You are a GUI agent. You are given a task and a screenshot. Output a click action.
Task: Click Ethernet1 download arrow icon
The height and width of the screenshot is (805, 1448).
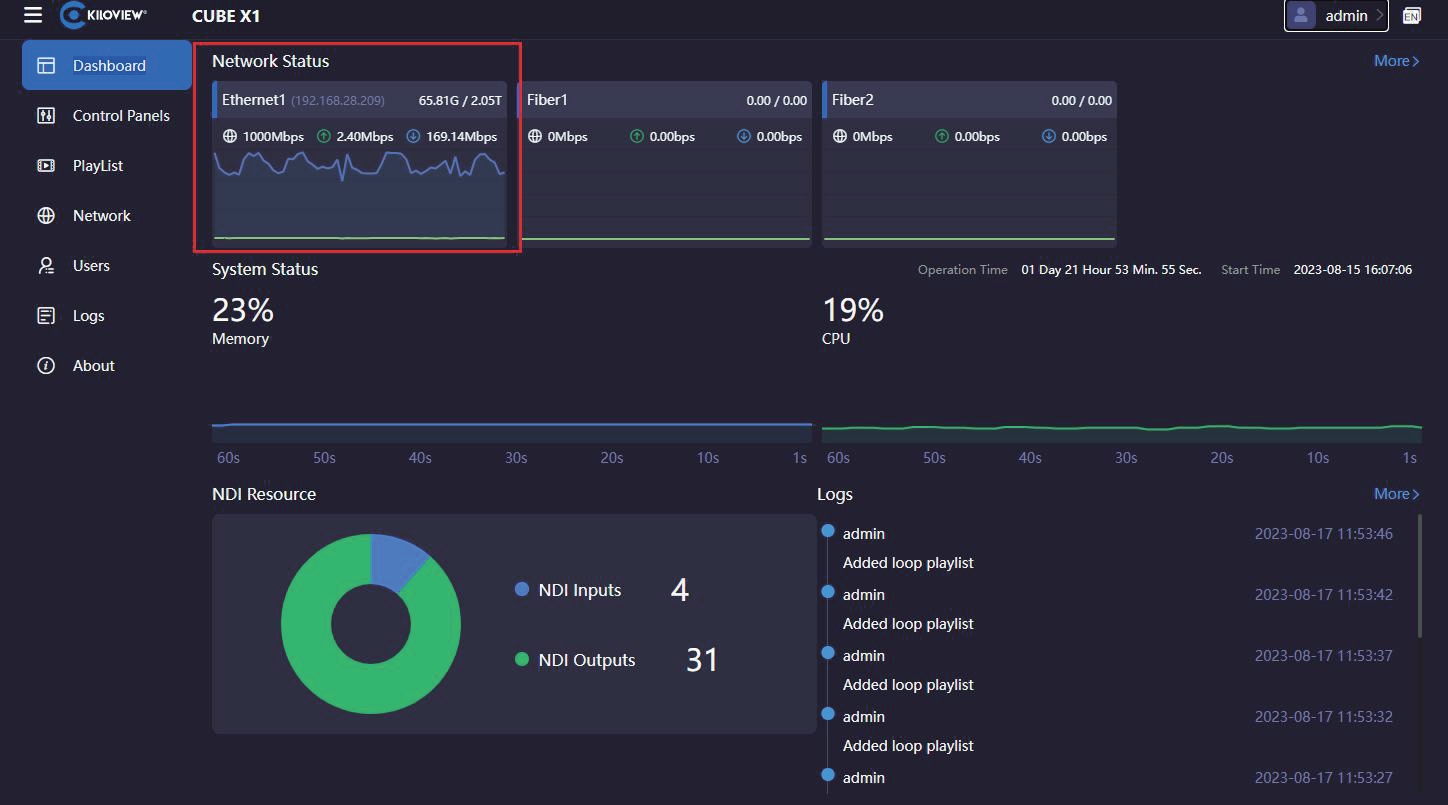[413, 136]
